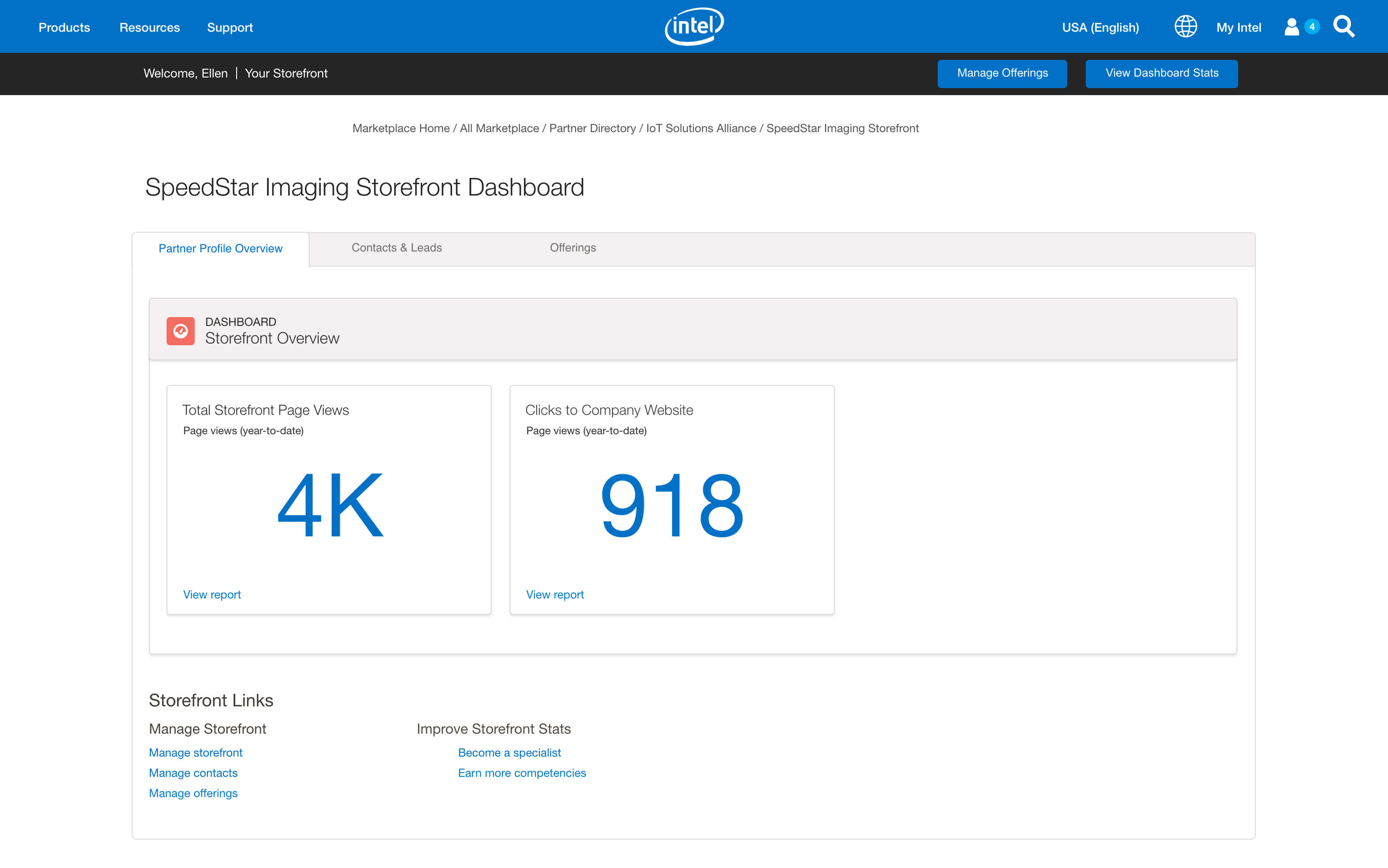View report for Total Storefront Page Views
Screen dimensions: 1388x868
(212, 595)
